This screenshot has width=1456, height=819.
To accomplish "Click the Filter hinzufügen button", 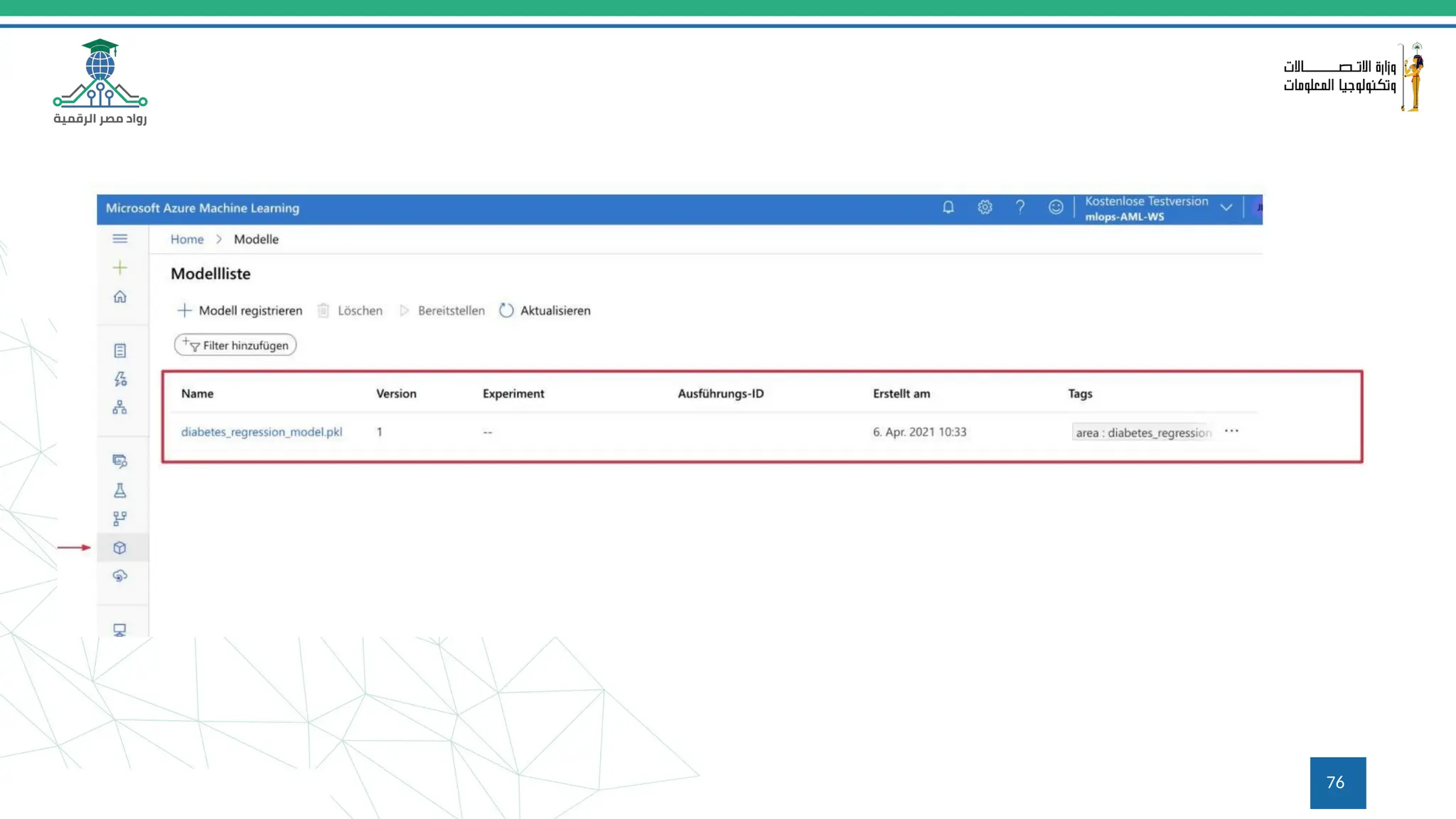I will (x=235, y=346).
